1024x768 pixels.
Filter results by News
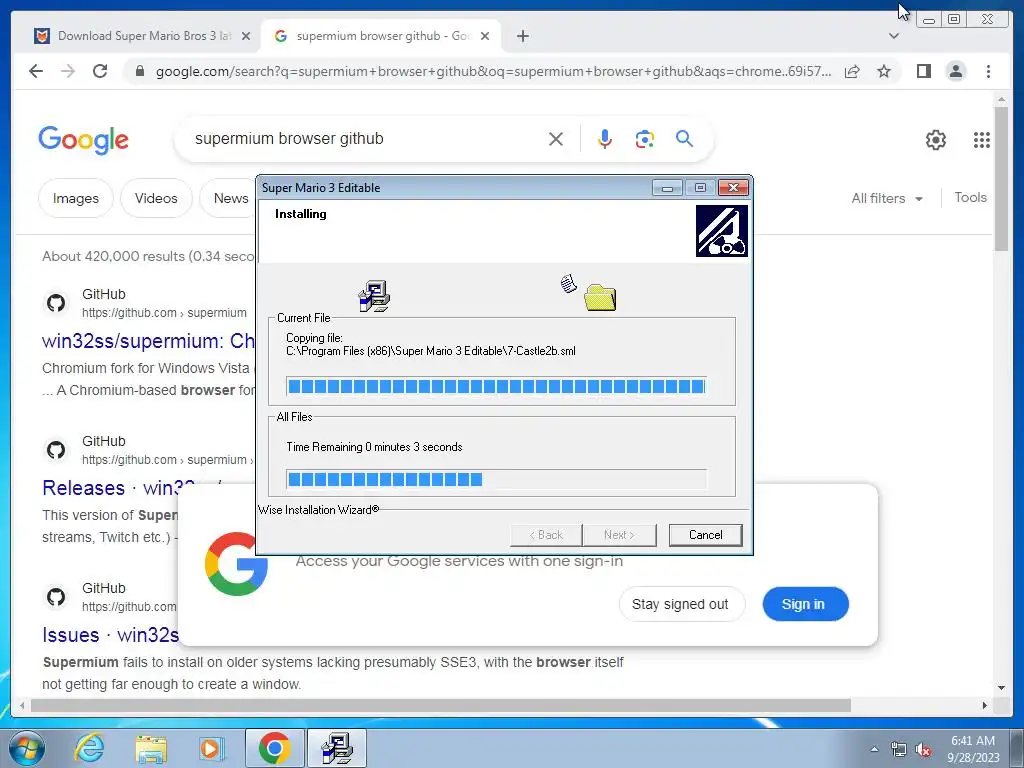pyautogui.click(x=228, y=199)
